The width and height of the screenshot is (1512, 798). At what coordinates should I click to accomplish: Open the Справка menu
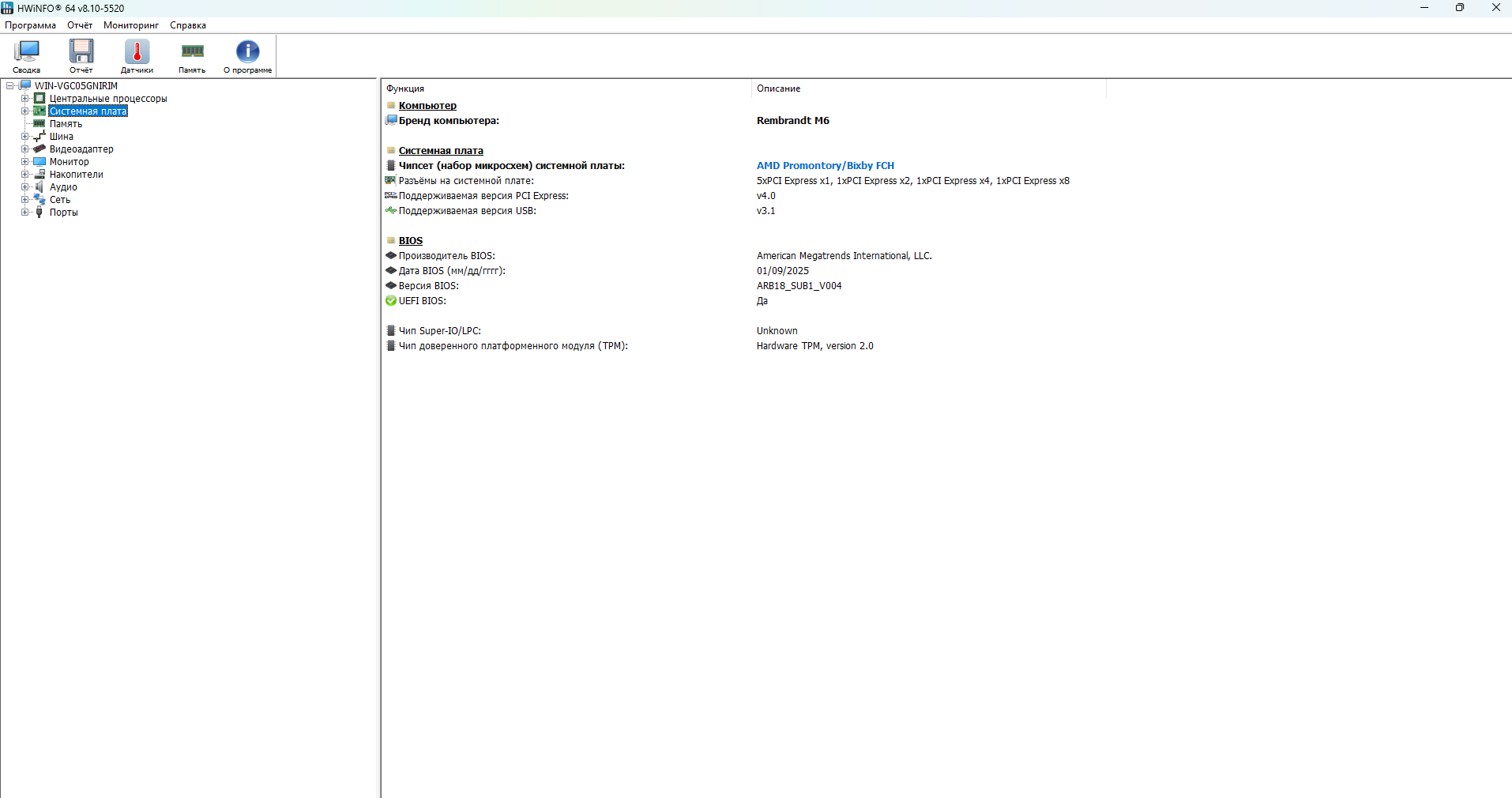(188, 25)
